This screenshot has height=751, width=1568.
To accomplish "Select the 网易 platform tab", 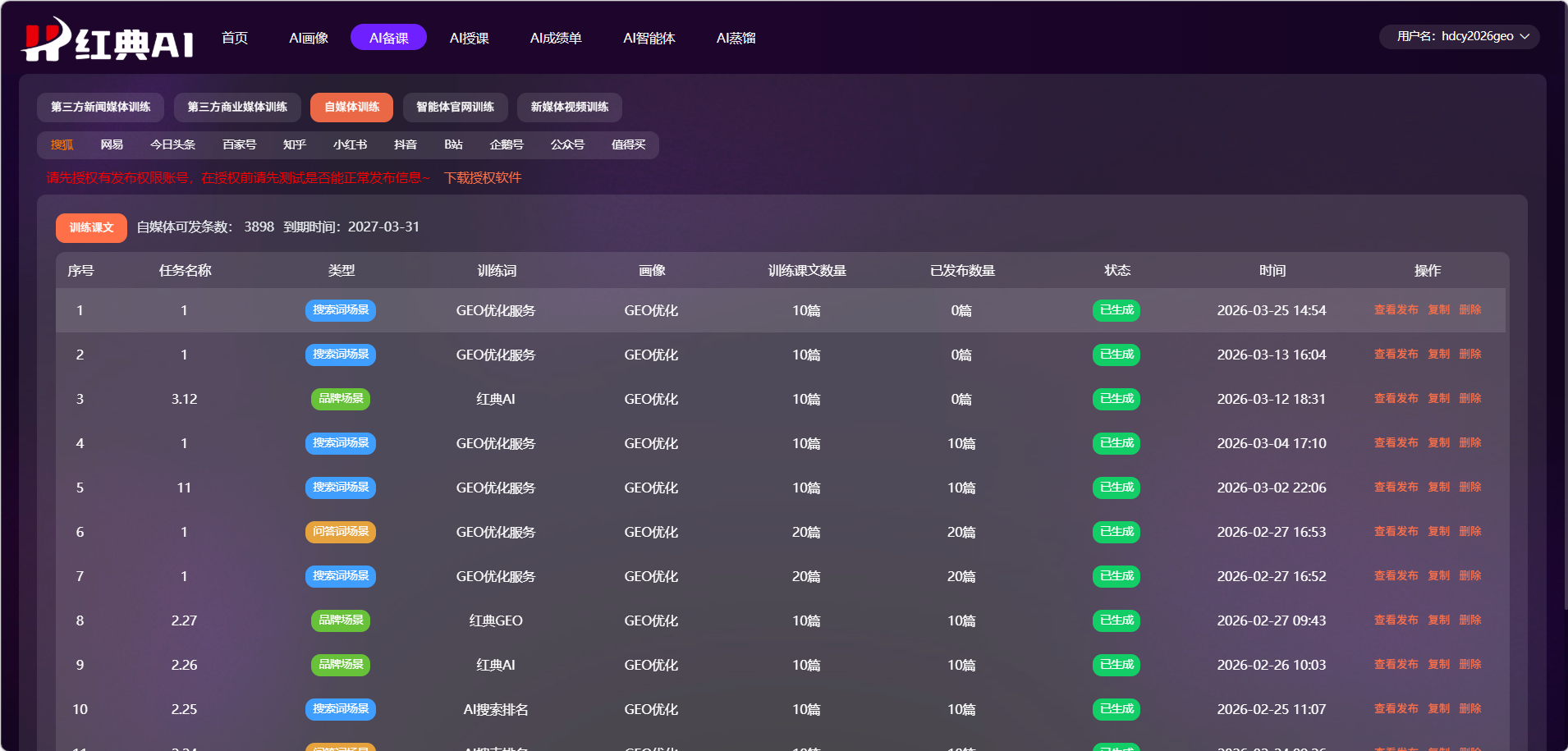I will (112, 144).
